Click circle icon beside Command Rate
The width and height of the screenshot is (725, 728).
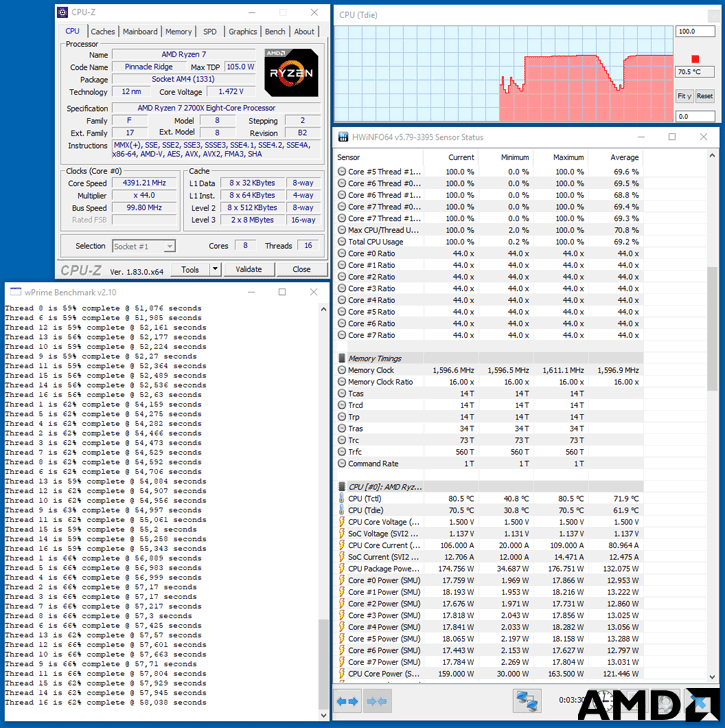pos(342,463)
